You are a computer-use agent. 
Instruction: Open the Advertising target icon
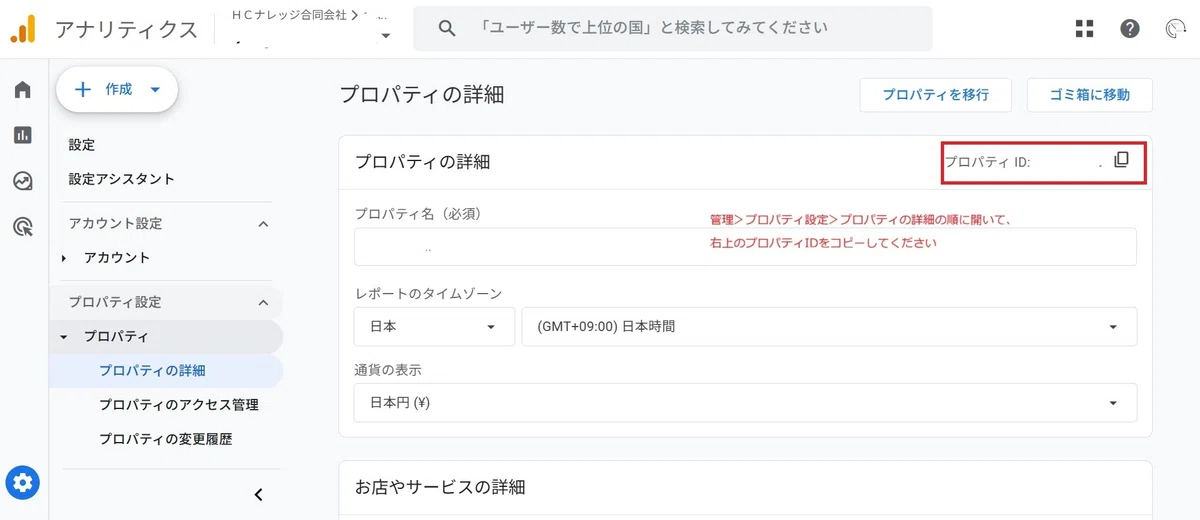click(x=23, y=227)
